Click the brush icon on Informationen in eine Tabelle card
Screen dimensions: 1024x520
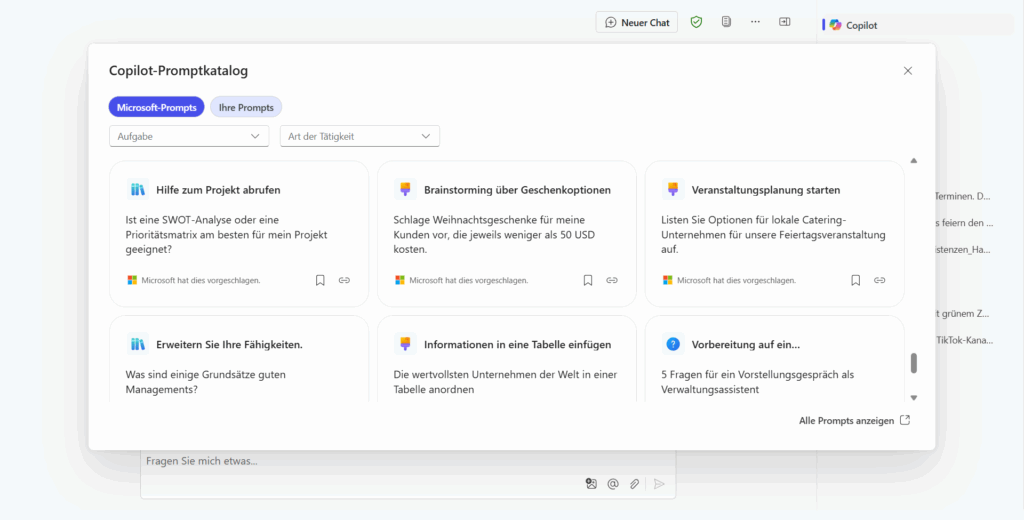[x=405, y=344]
